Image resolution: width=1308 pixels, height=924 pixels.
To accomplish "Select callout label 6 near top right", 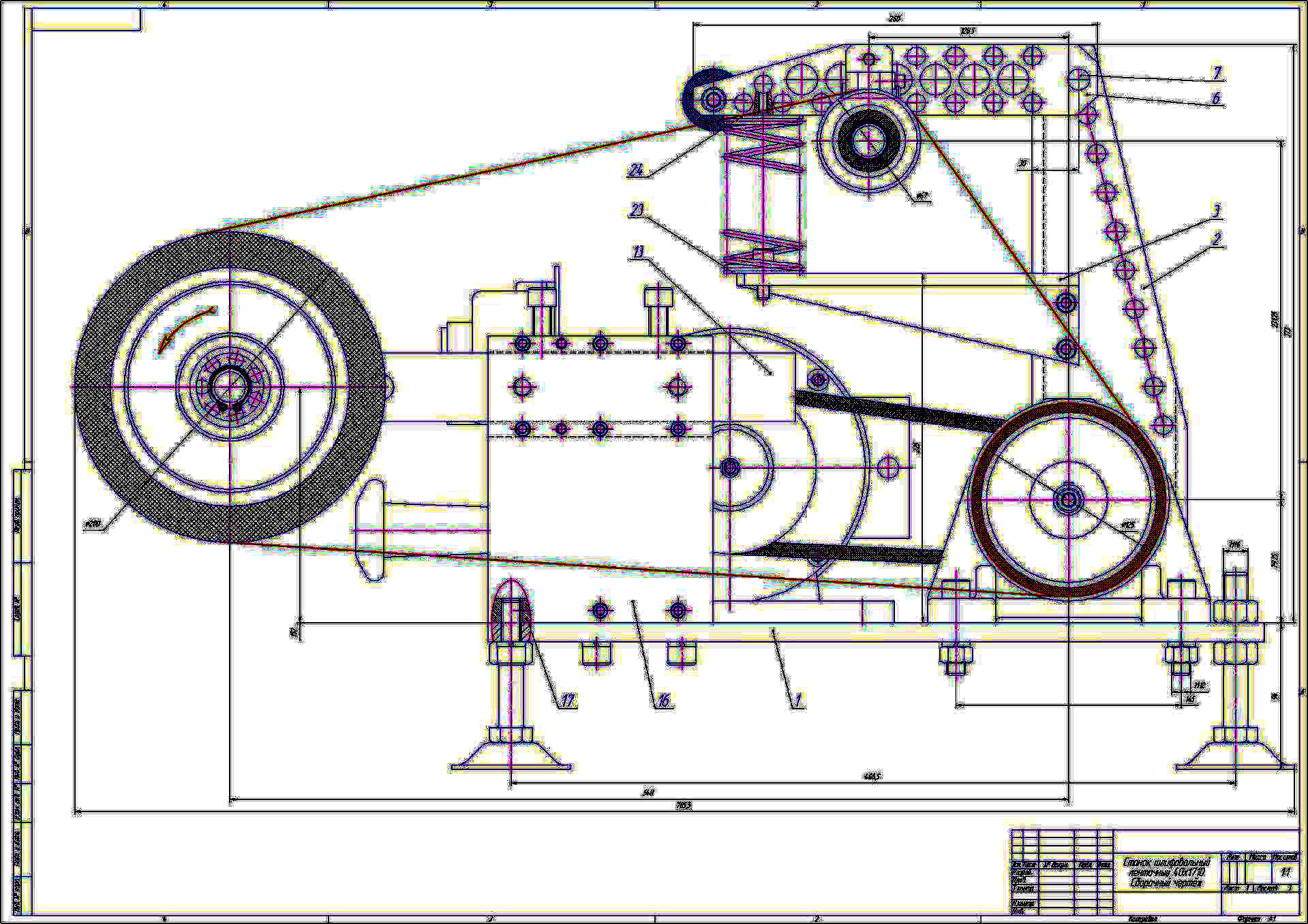I will point(1215,98).
